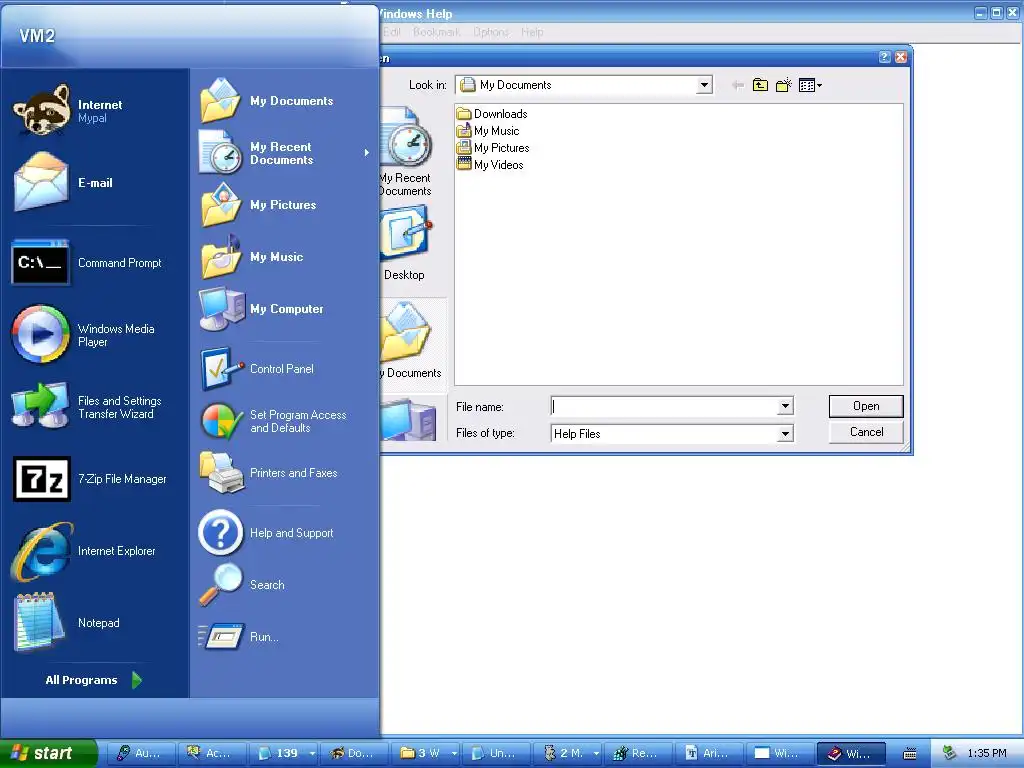Switch to Re... taskbar button

638,754
